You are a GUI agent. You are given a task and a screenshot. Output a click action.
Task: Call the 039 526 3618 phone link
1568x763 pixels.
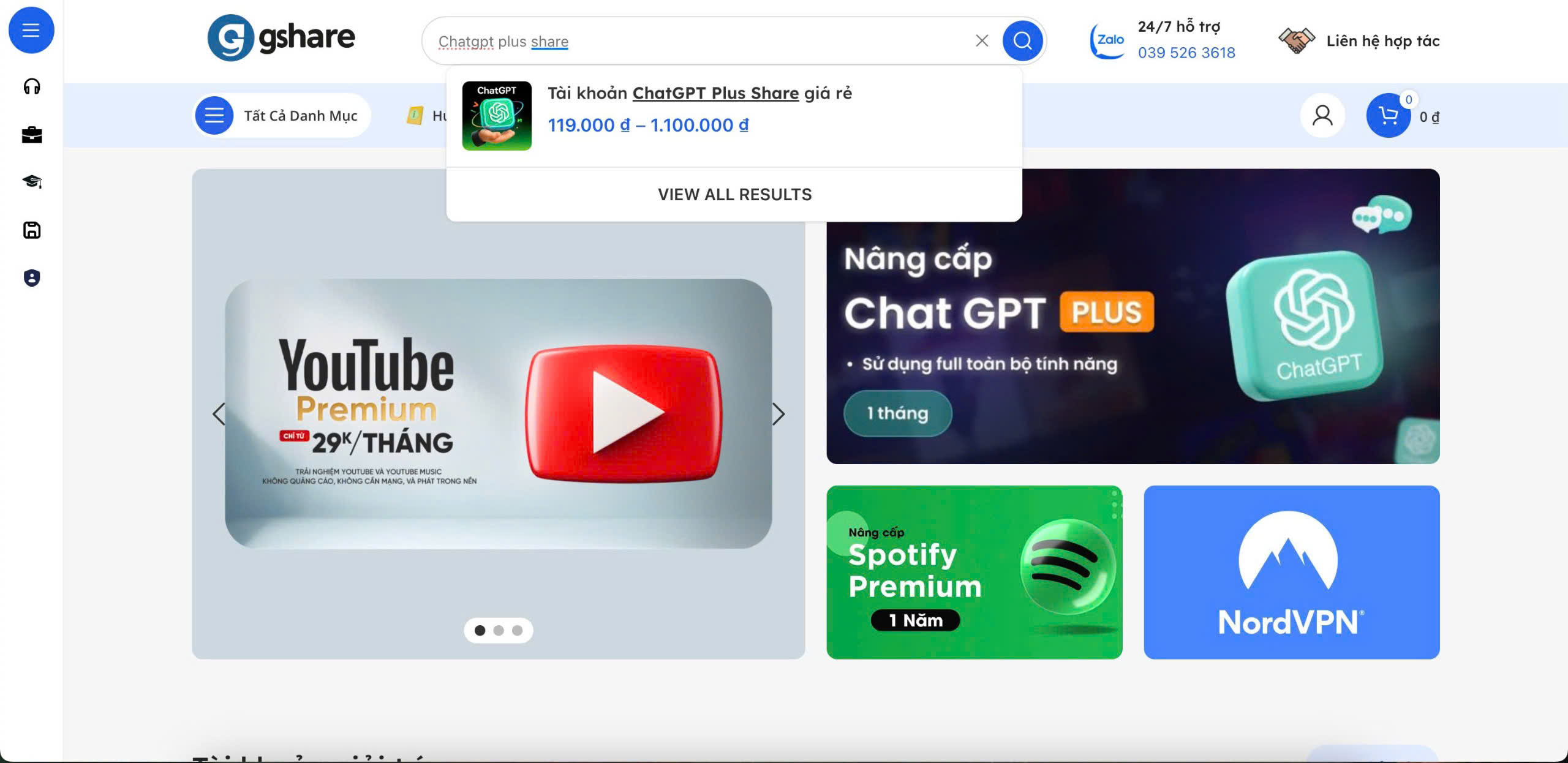click(1186, 53)
